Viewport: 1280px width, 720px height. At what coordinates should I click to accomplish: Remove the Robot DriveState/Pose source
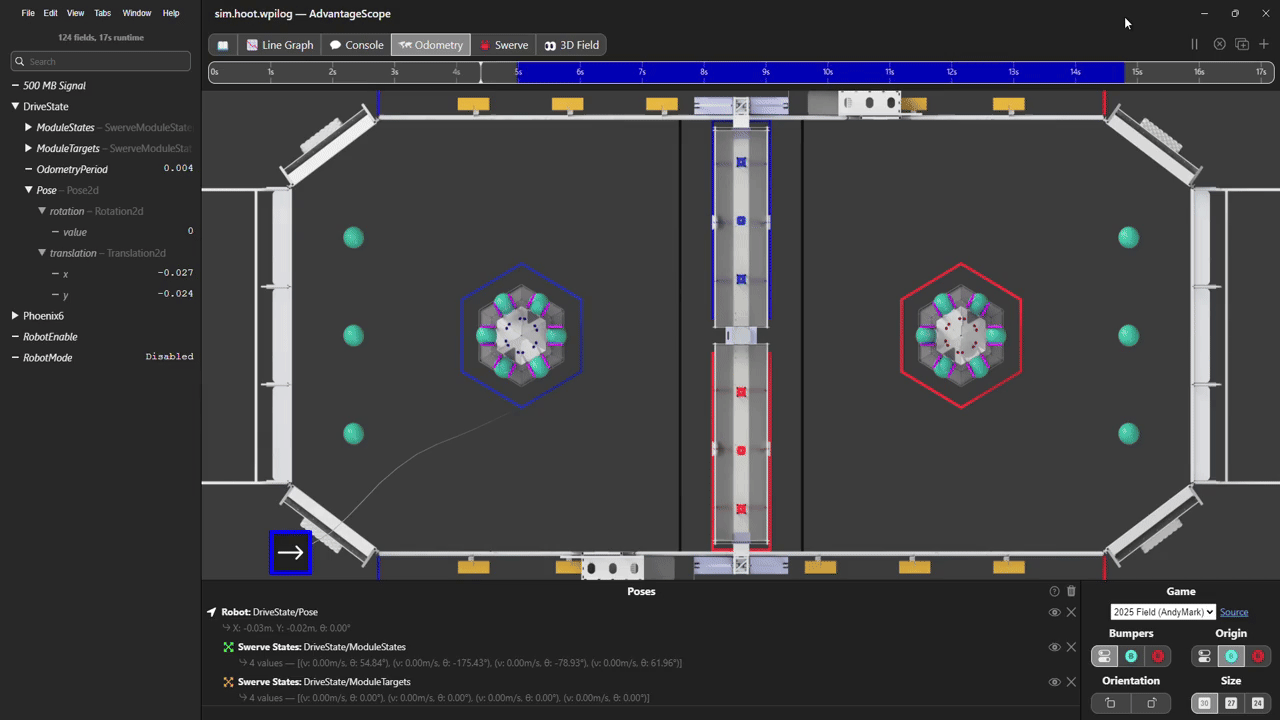point(1071,612)
